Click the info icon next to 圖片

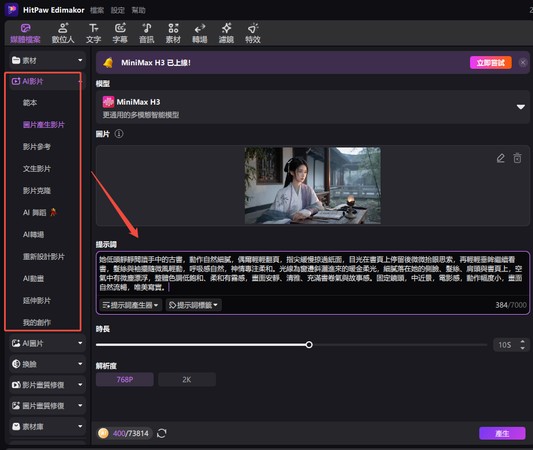click(119, 134)
